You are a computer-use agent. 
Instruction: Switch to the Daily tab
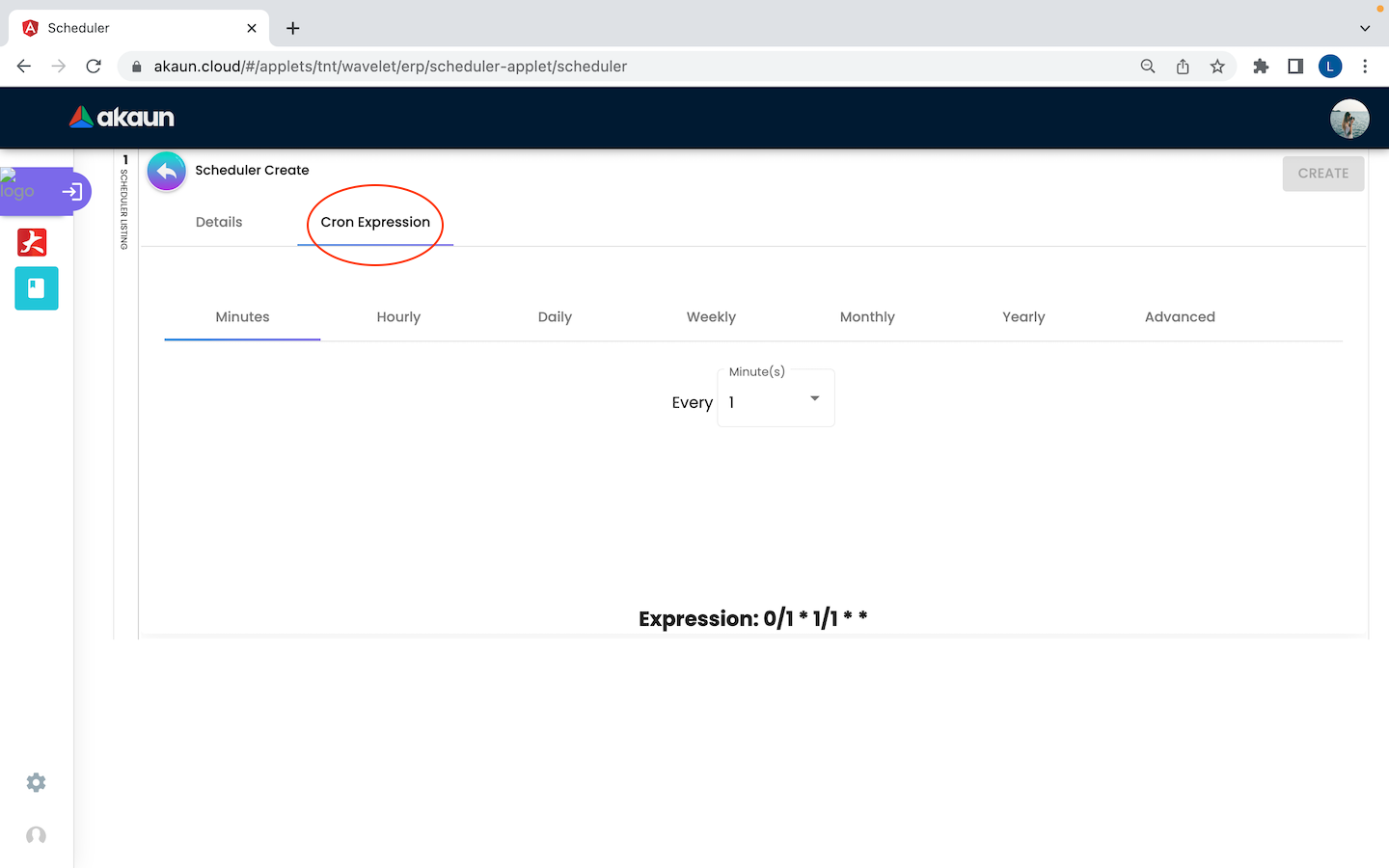(555, 317)
